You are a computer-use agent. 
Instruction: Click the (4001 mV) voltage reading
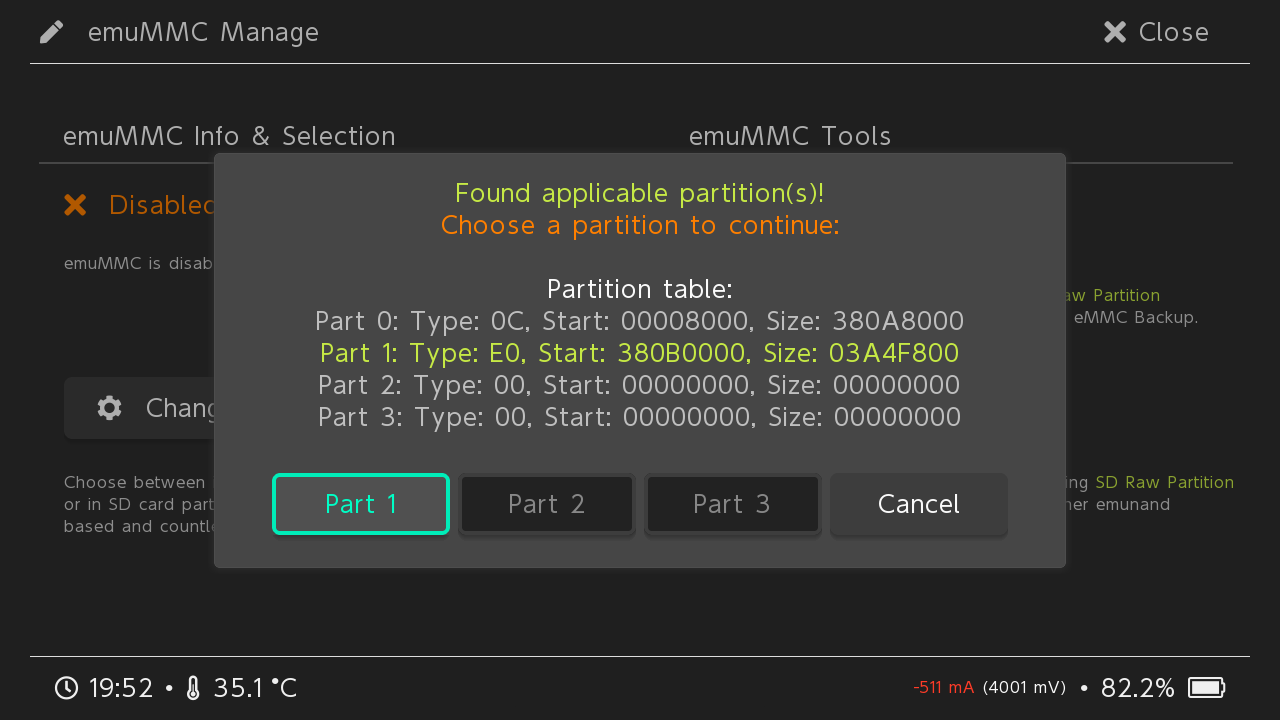click(x=1024, y=688)
